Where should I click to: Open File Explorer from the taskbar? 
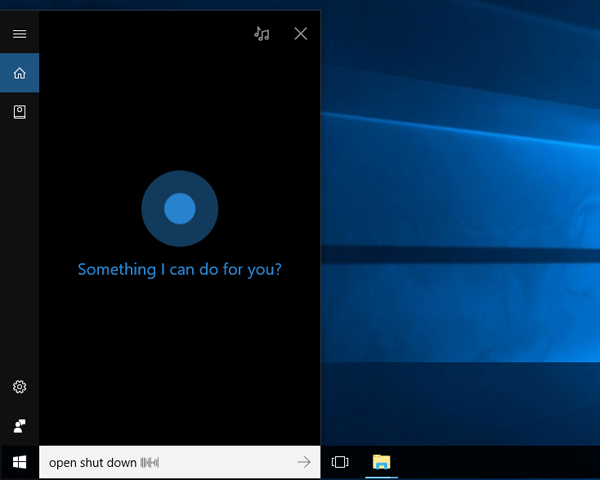click(x=381, y=462)
